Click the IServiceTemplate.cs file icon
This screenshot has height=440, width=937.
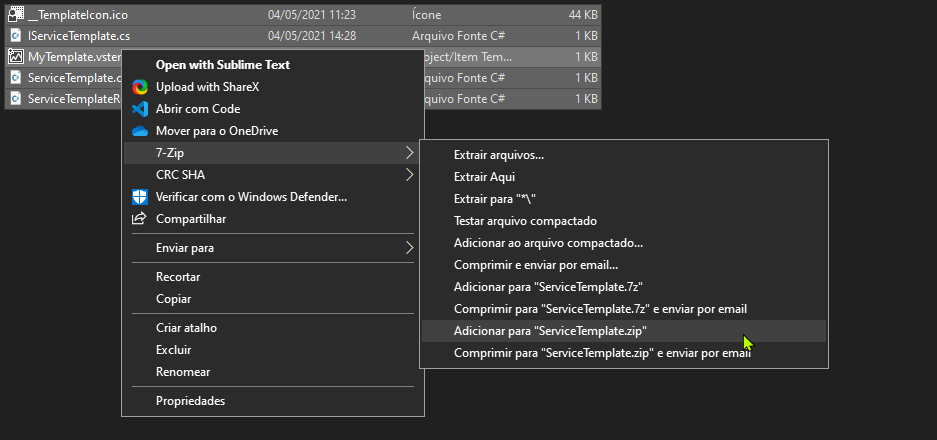pyautogui.click(x=16, y=36)
